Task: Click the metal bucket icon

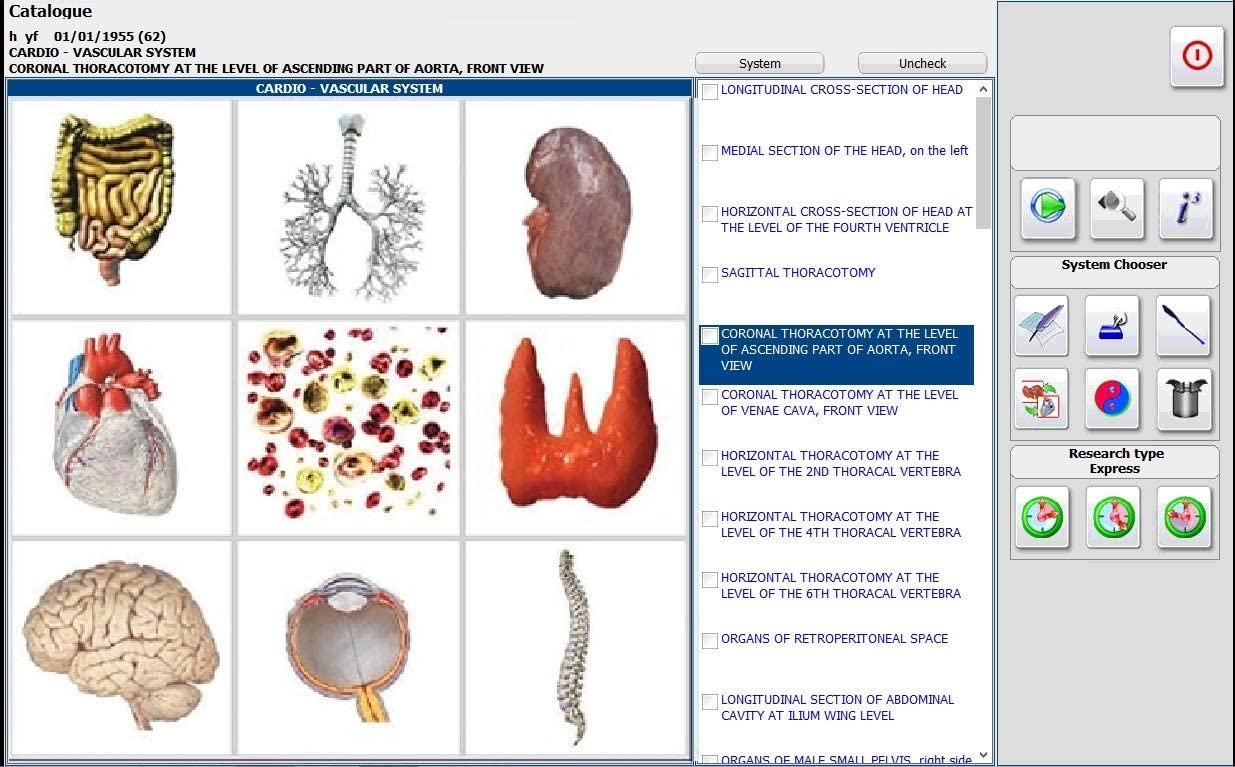Action: 1183,398
